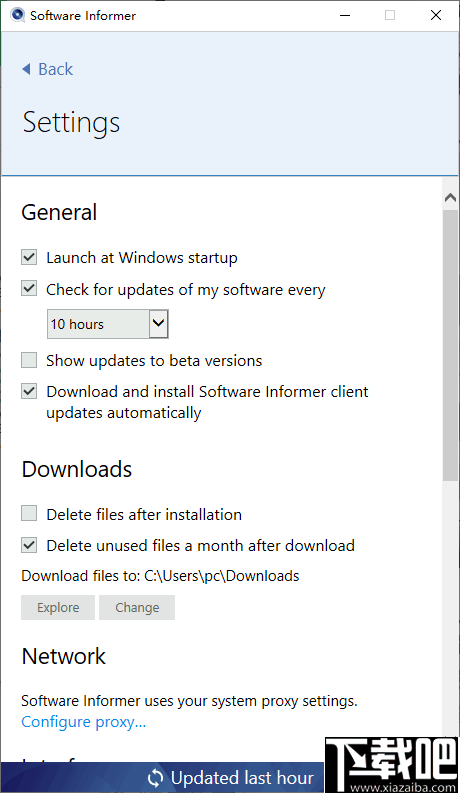Toggle Launch at Windows startup checkbox
This screenshot has height=793, width=460.
[x=29, y=257]
